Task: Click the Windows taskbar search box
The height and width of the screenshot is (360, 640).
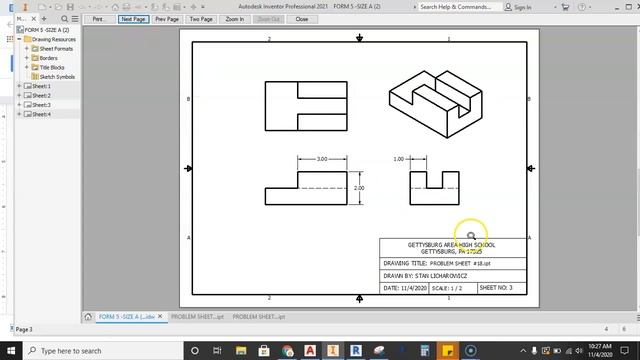Action: [x=103, y=351]
